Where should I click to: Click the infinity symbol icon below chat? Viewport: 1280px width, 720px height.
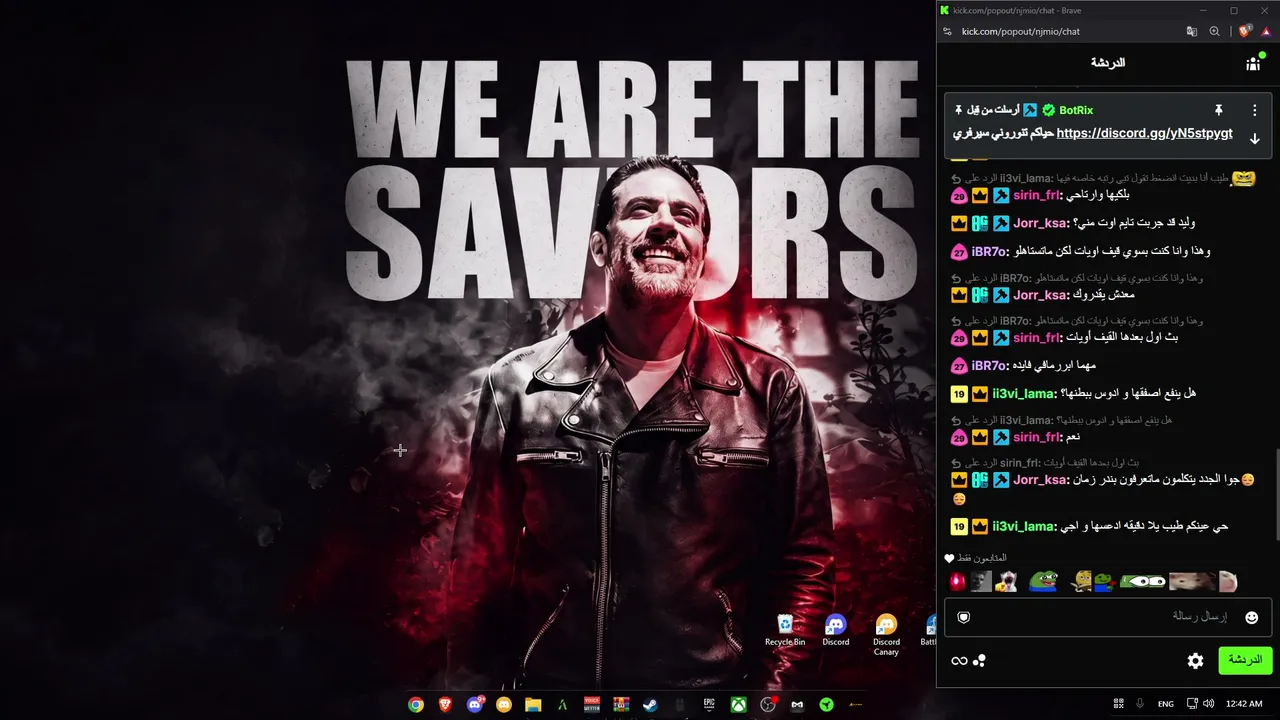tap(959, 661)
